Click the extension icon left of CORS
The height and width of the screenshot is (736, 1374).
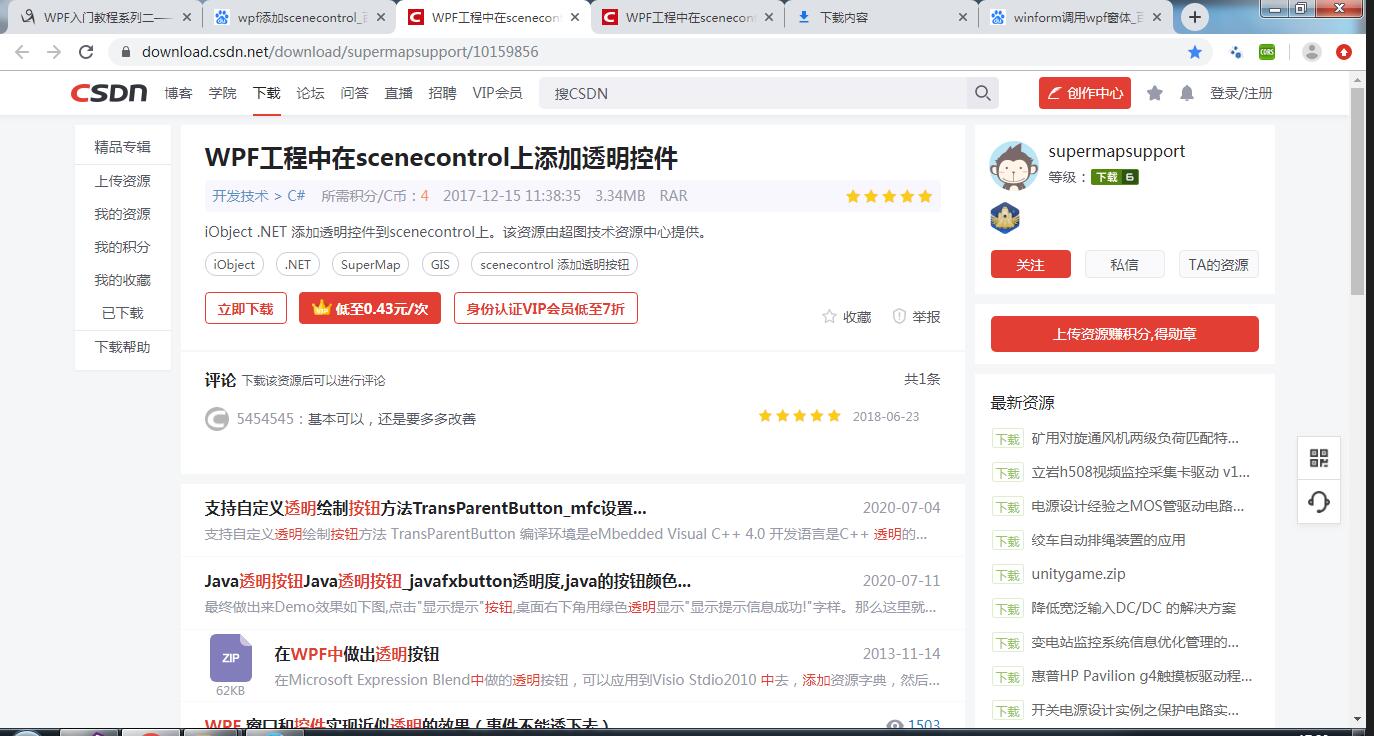pos(1235,52)
